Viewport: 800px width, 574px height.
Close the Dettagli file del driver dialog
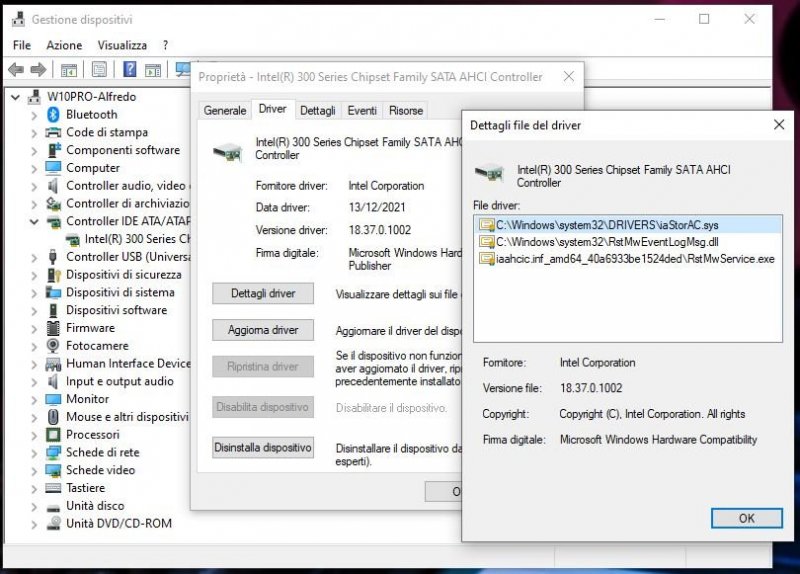coord(779,125)
